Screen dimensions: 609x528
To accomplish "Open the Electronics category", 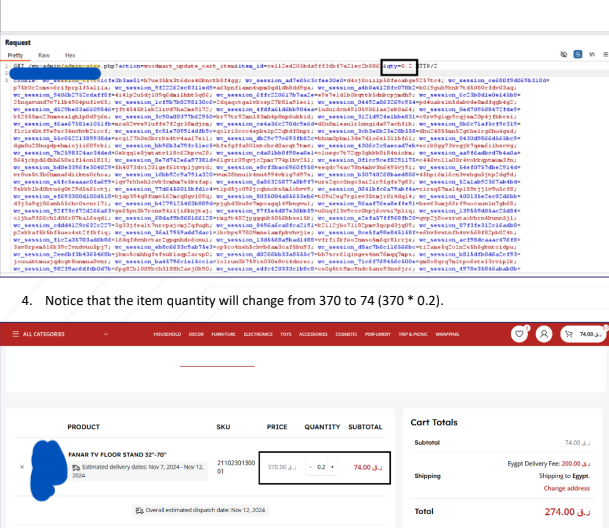I will (x=258, y=334).
